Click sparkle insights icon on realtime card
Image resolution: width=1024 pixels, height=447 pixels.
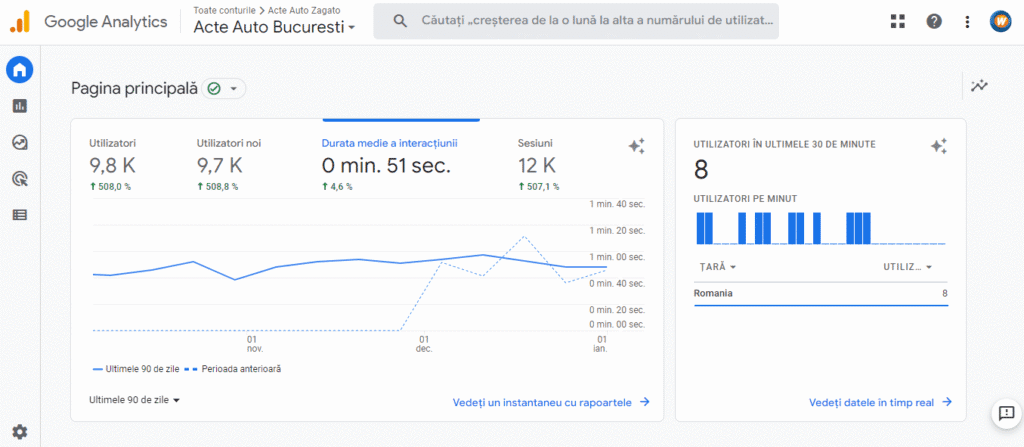(938, 146)
